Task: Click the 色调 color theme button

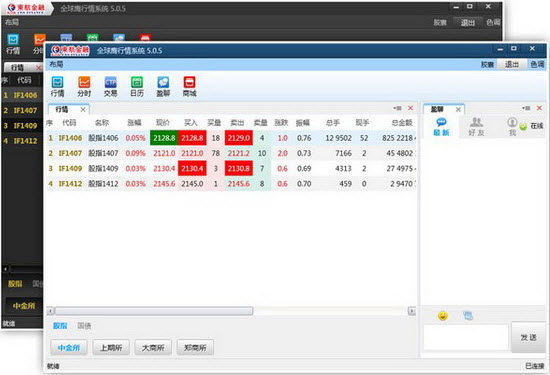Action: point(537,64)
